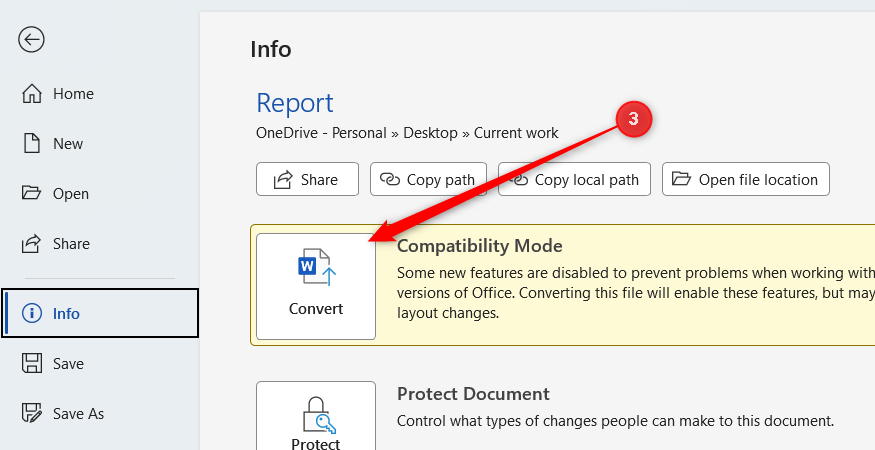The width and height of the screenshot is (875, 450).
Task: Open Save As from the sidebar
Action: pos(99,414)
